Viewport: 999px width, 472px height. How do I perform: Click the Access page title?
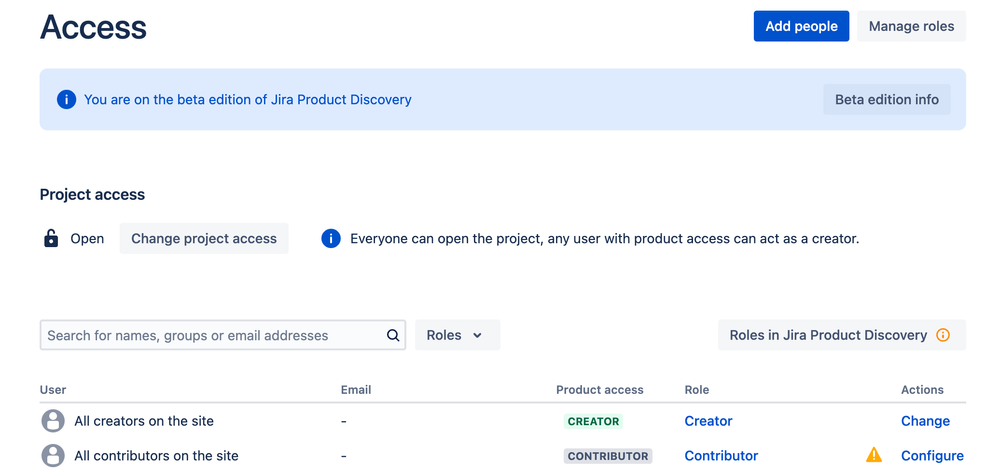pos(93,27)
